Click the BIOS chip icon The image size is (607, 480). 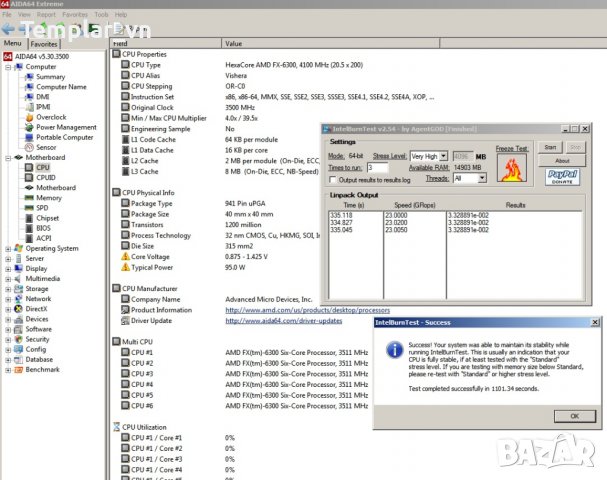point(29,228)
